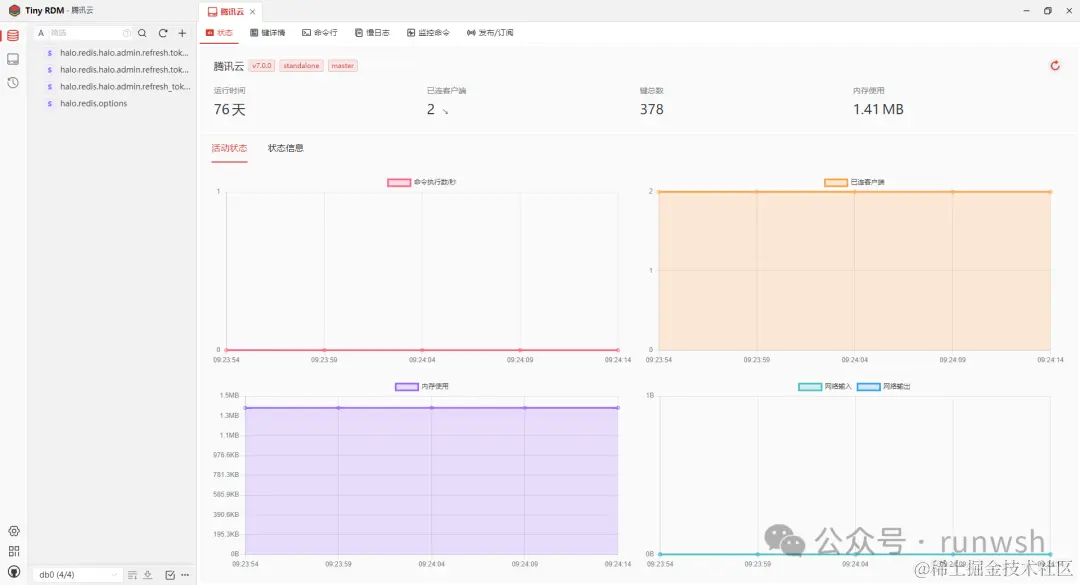The width and height of the screenshot is (1080, 585).
Task: Click the key filter search magnifier icon
Action: [142, 33]
